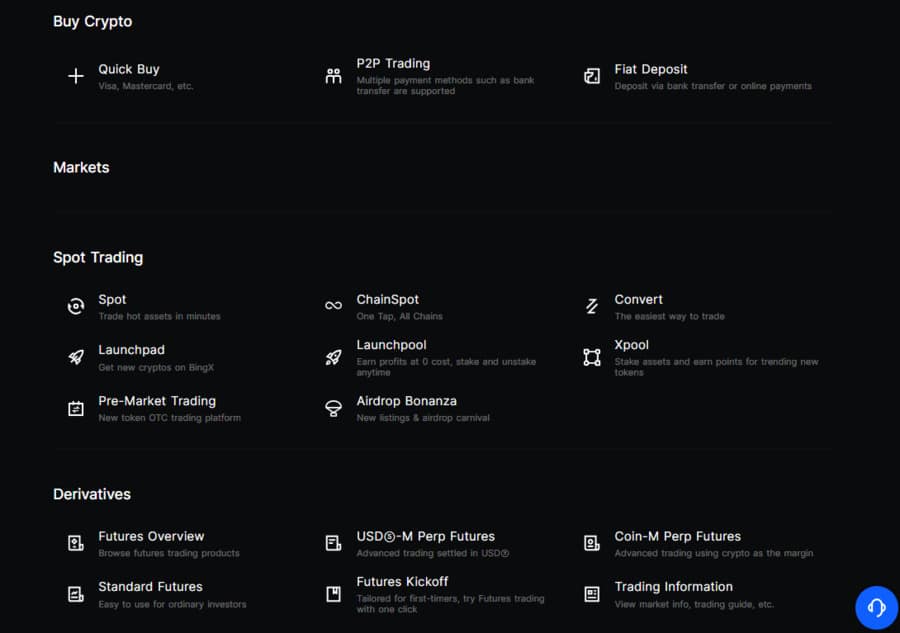Click the Convert swap icon
This screenshot has width=900, height=633.
[x=592, y=306]
